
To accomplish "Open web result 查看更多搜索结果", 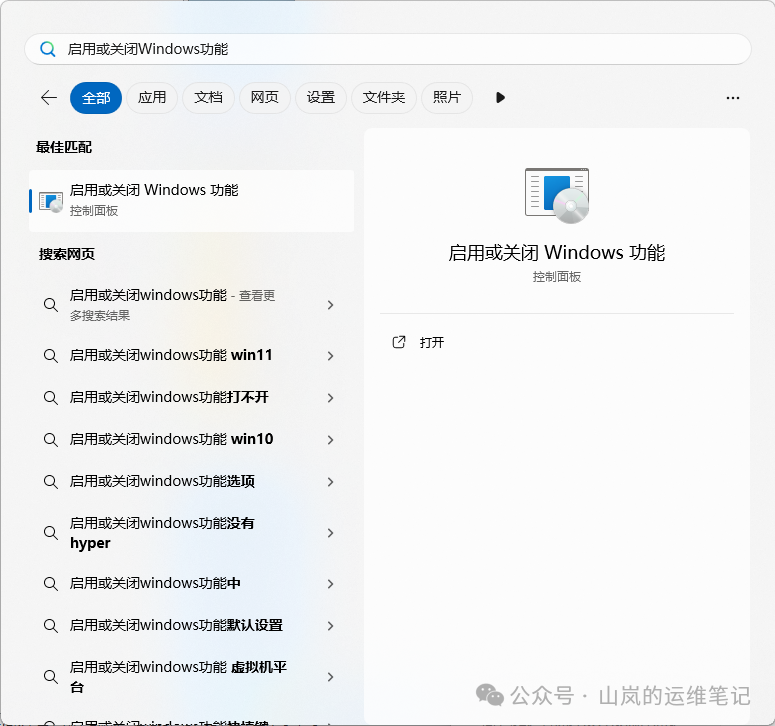I will pos(191,305).
